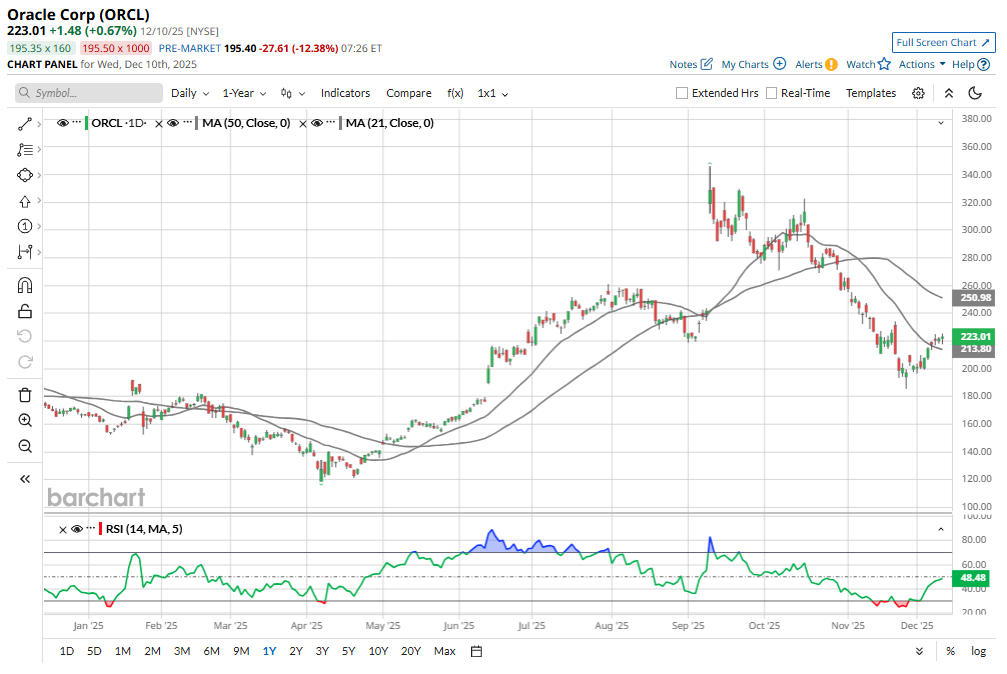
Task: Enable the Extended Hrs checkbox
Action: click(x=682, y=93)
